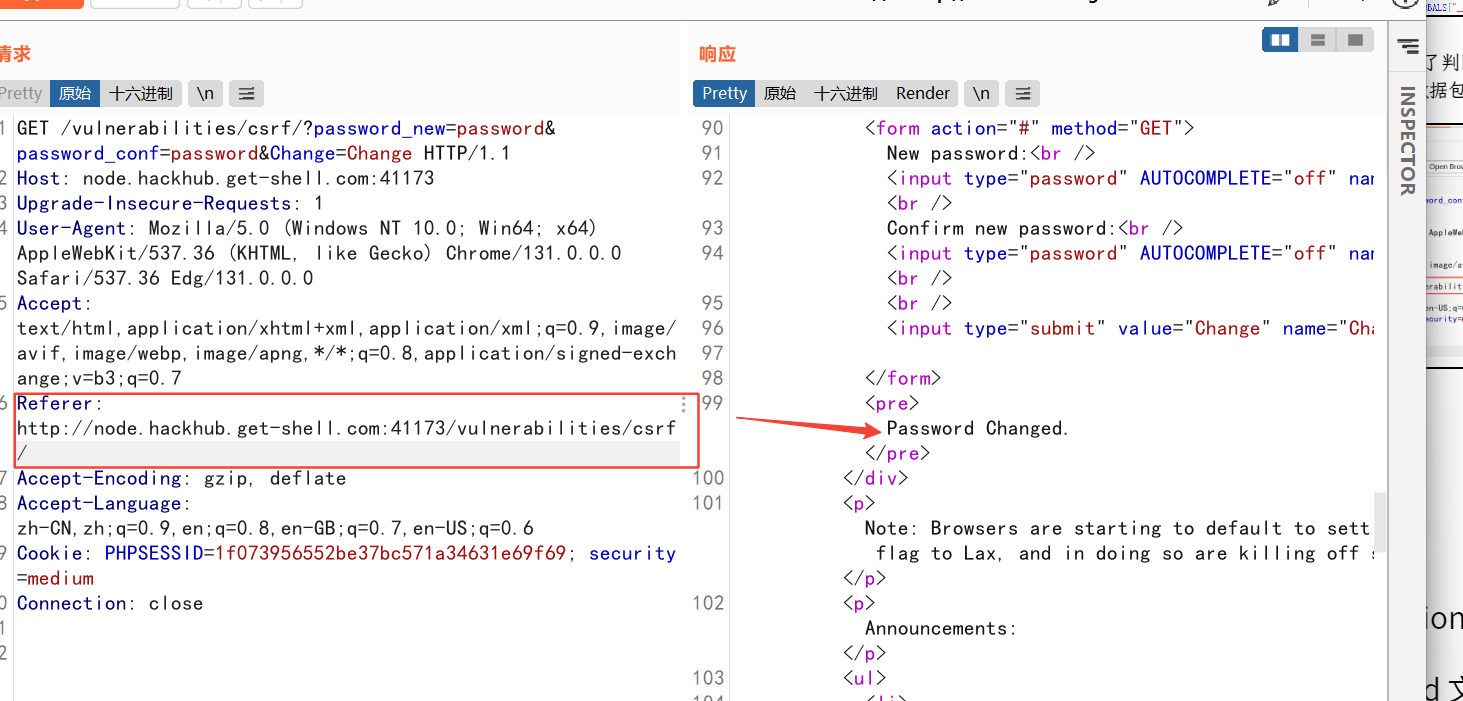Switch response to 十六进制 tab
The height and width of the screenshot is (701, 1463).
click(x=846, y=94)
